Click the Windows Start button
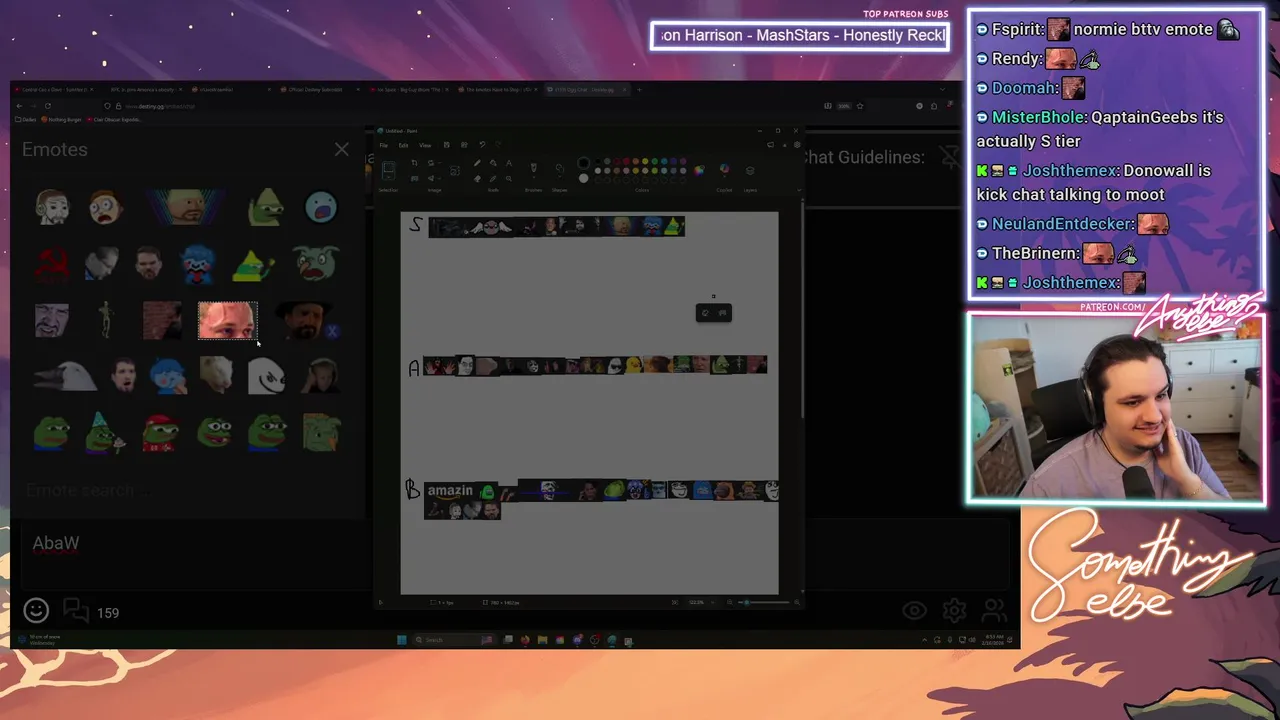The height and width of the screenshot is (720, 1280). tap(402, 640)
